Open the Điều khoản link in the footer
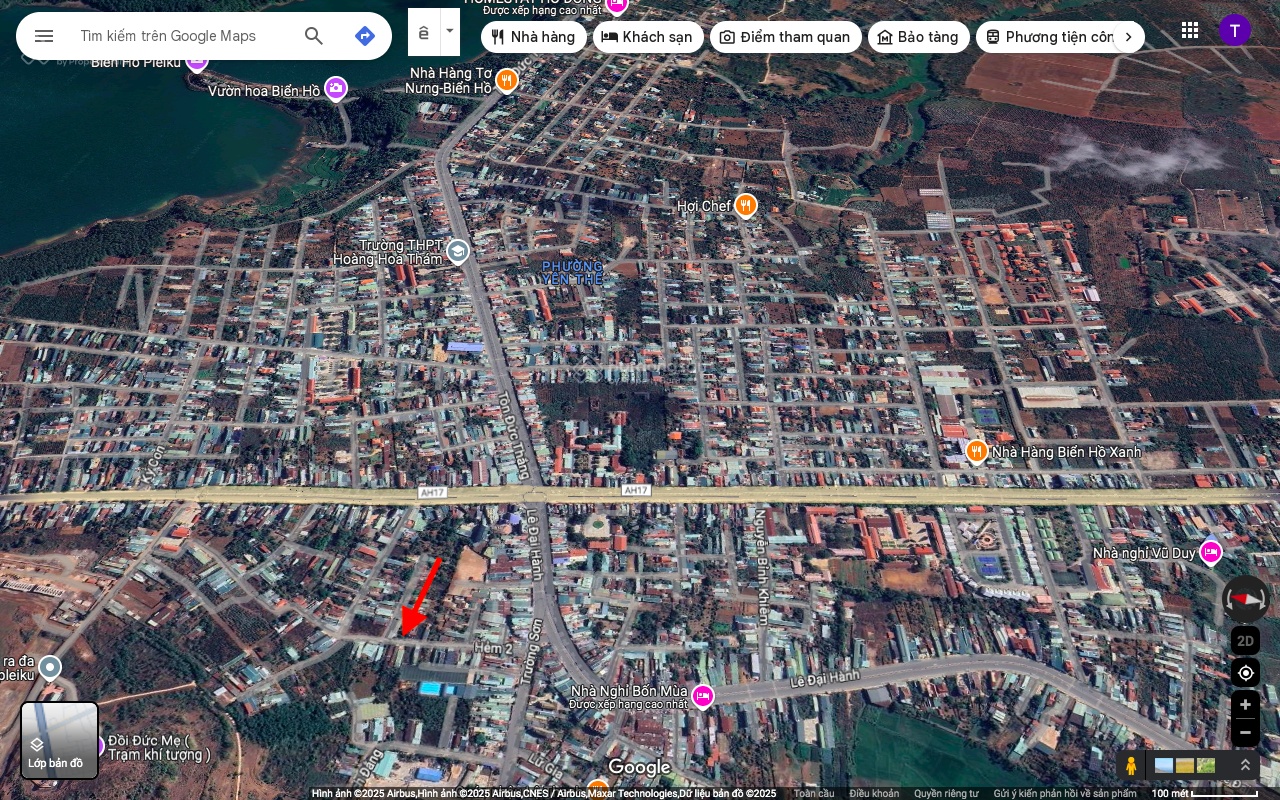Image resolution: width=1280 pixels, height=800 pixels. pyautogui.click(x=874, y=793)
